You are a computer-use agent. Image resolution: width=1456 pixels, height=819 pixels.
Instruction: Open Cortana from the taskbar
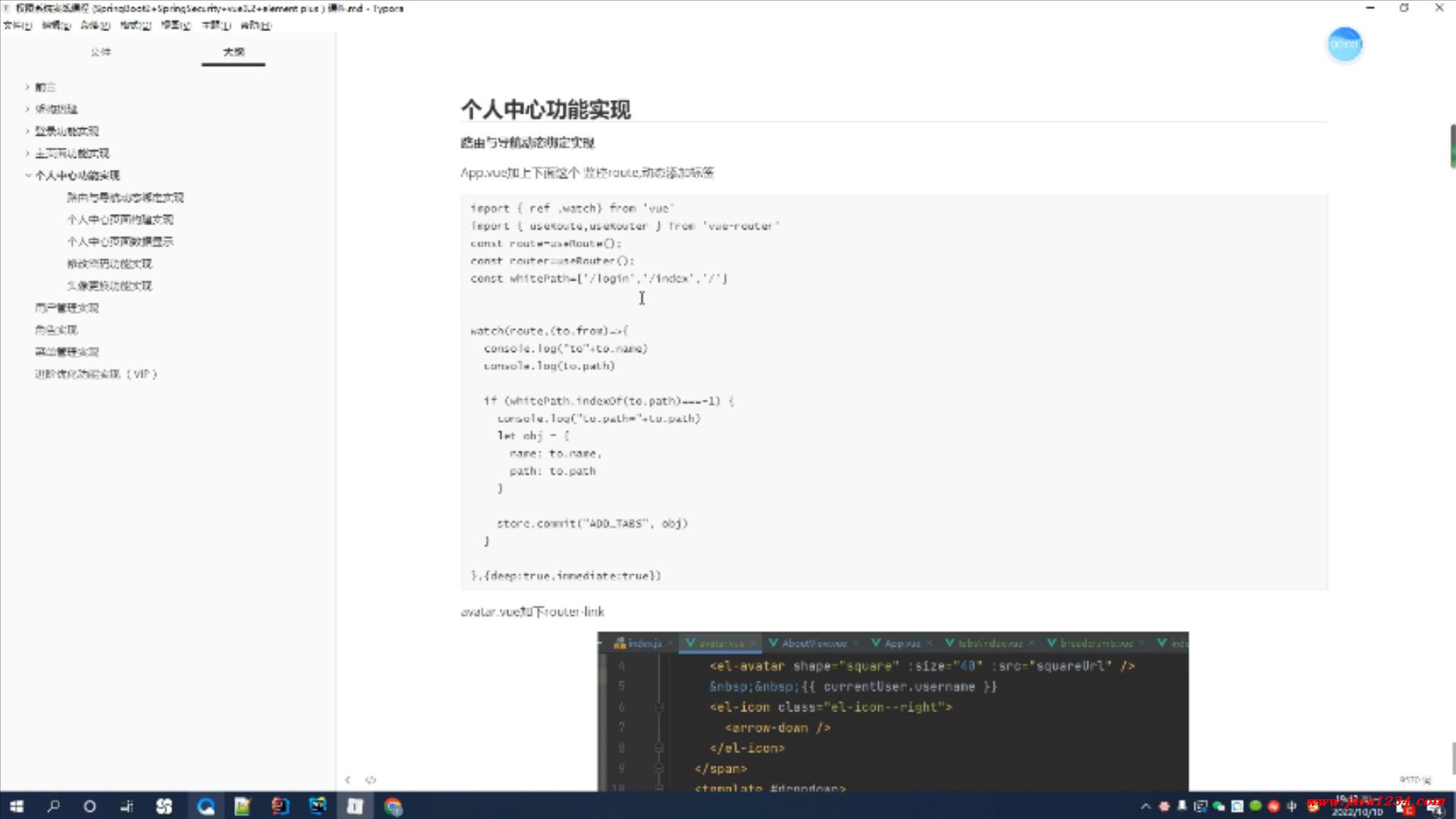(89, 806)
